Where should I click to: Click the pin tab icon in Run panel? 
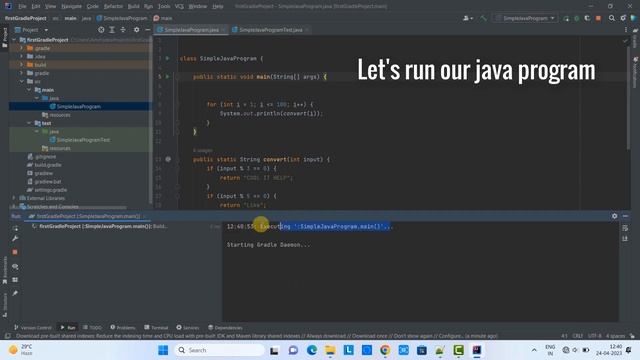tap(15, 293)
